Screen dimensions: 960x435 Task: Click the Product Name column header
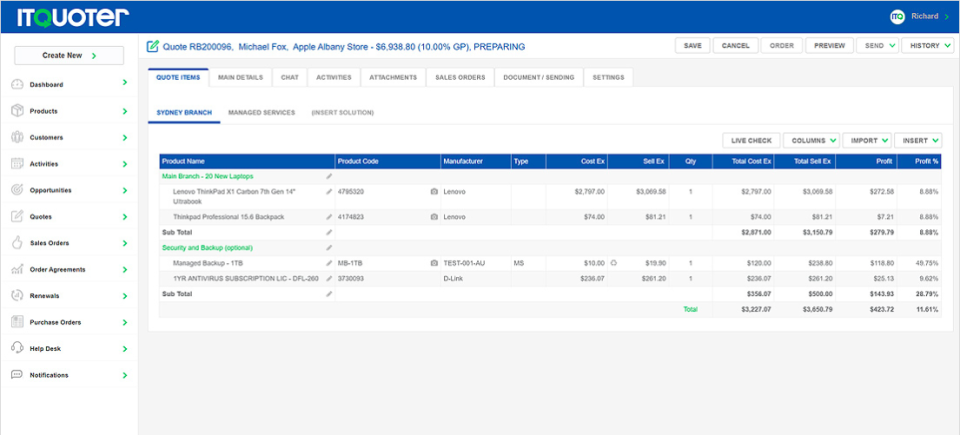[x=247, y=161]
